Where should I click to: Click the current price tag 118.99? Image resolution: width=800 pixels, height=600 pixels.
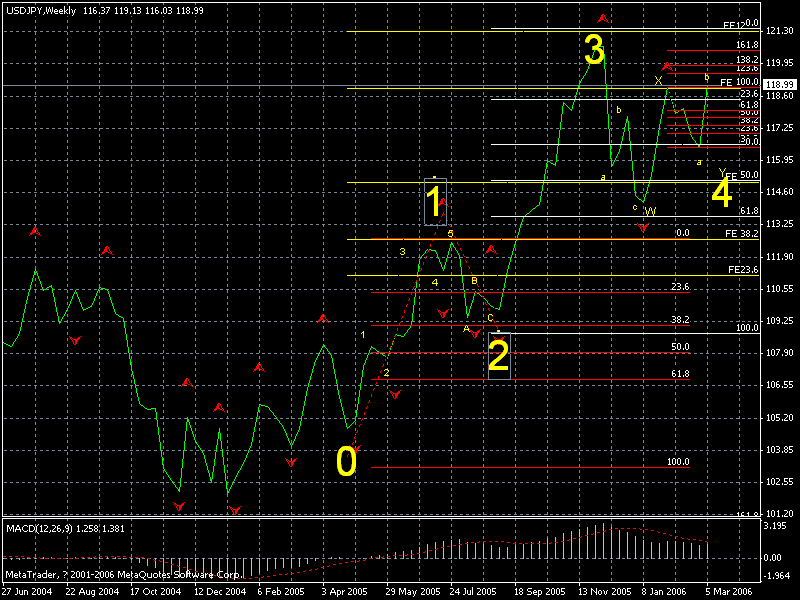click(x=780, y=85)
